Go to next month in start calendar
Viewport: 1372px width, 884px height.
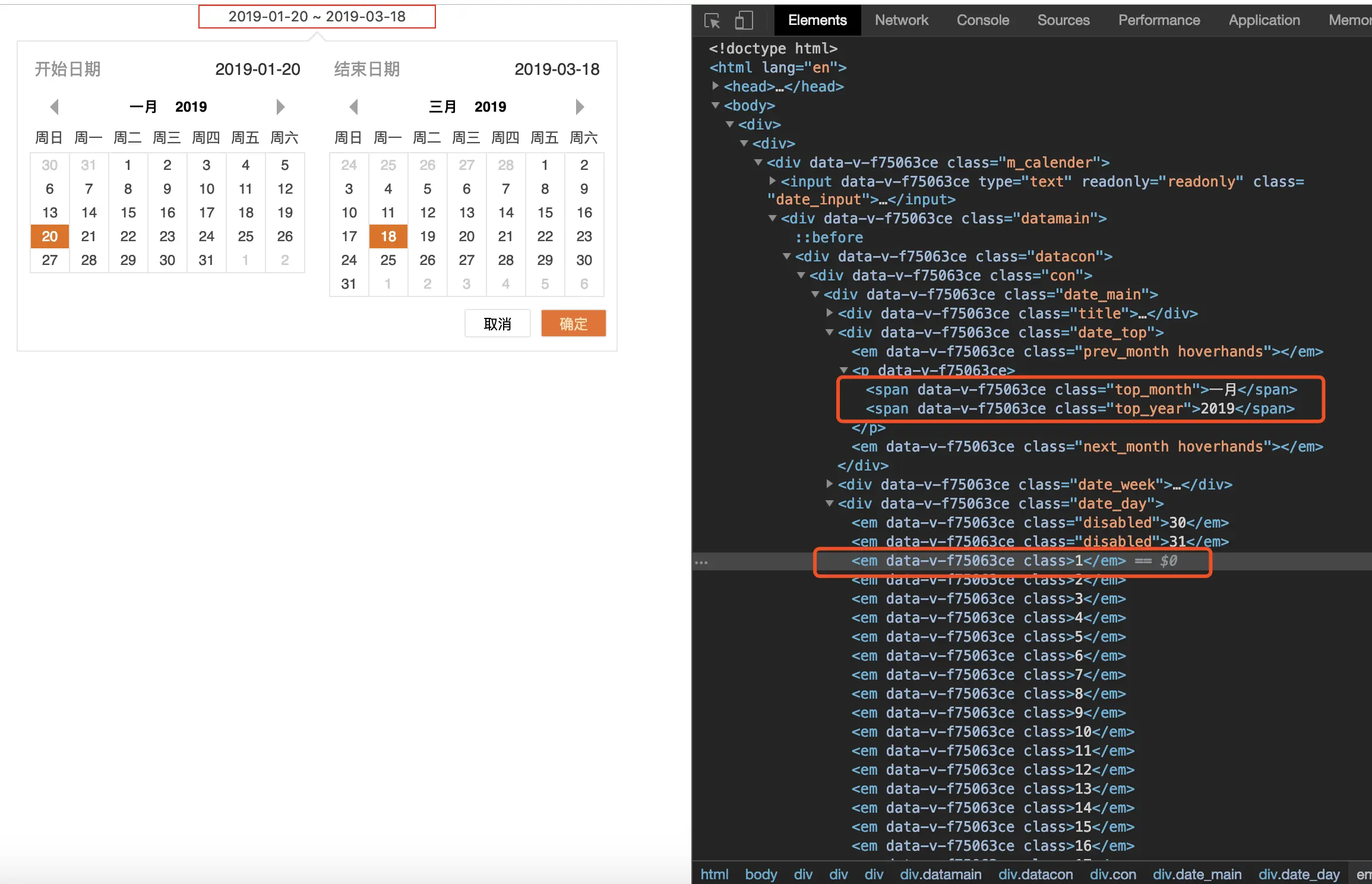[x=280, y=107]
